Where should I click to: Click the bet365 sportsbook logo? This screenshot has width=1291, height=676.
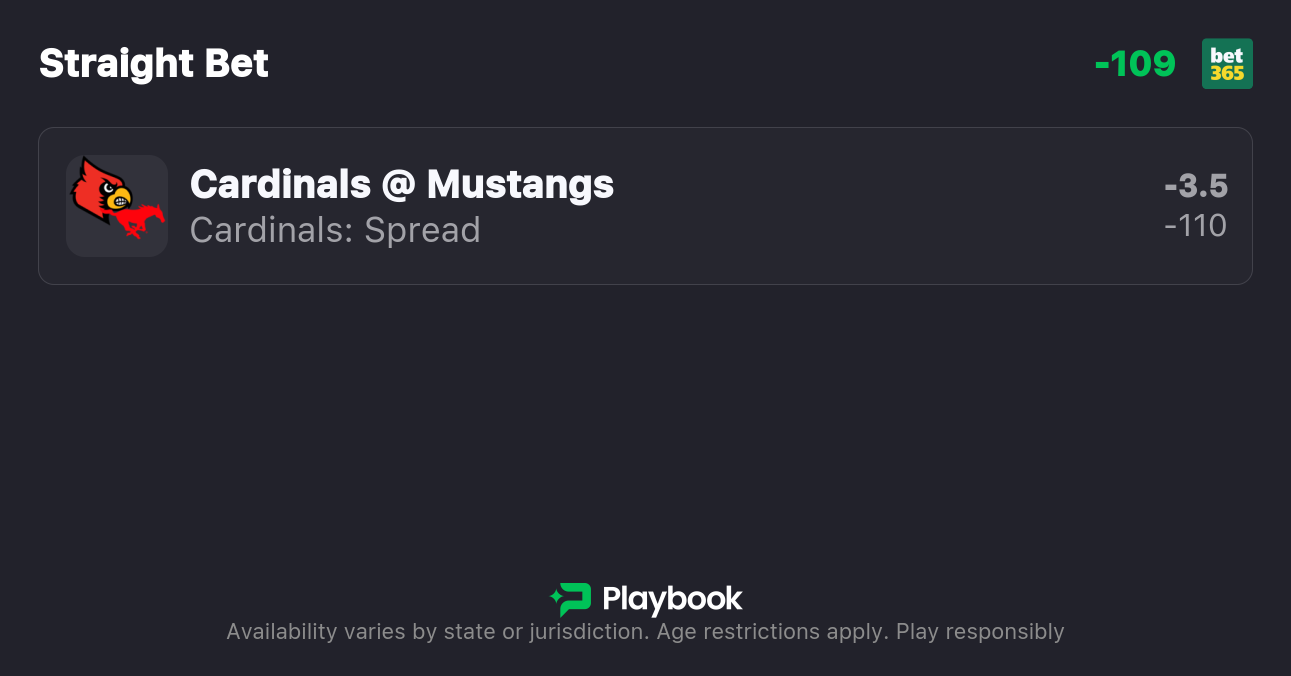(x=1227, y=63)
